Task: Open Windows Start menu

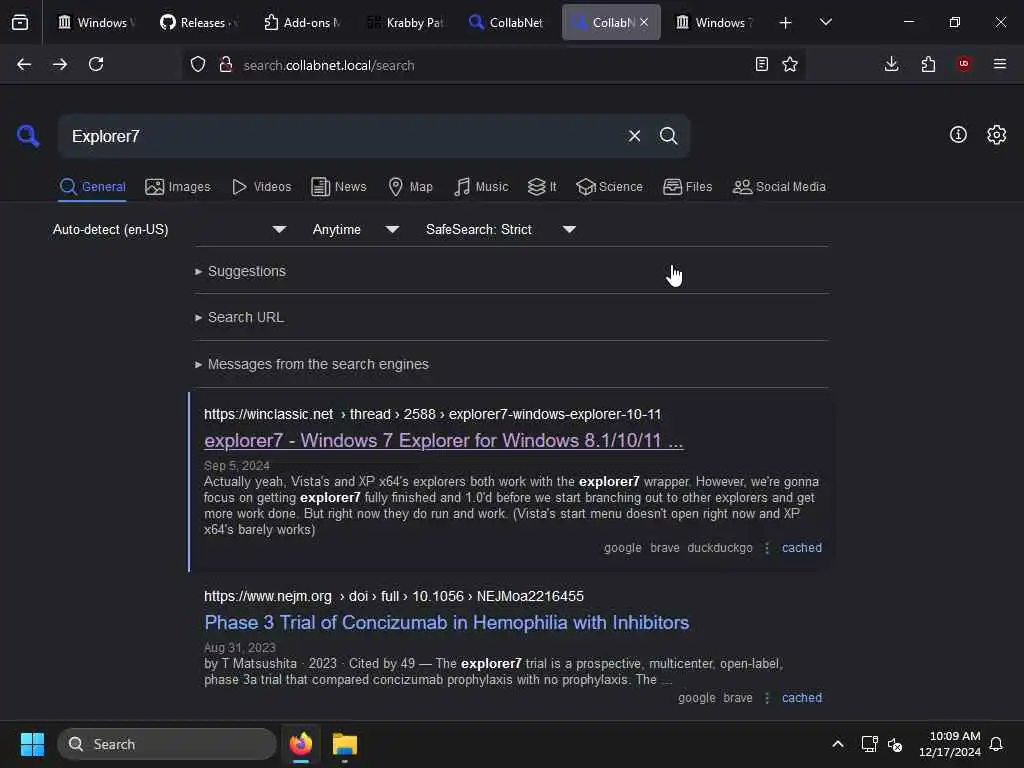Action: click(32, 744)
